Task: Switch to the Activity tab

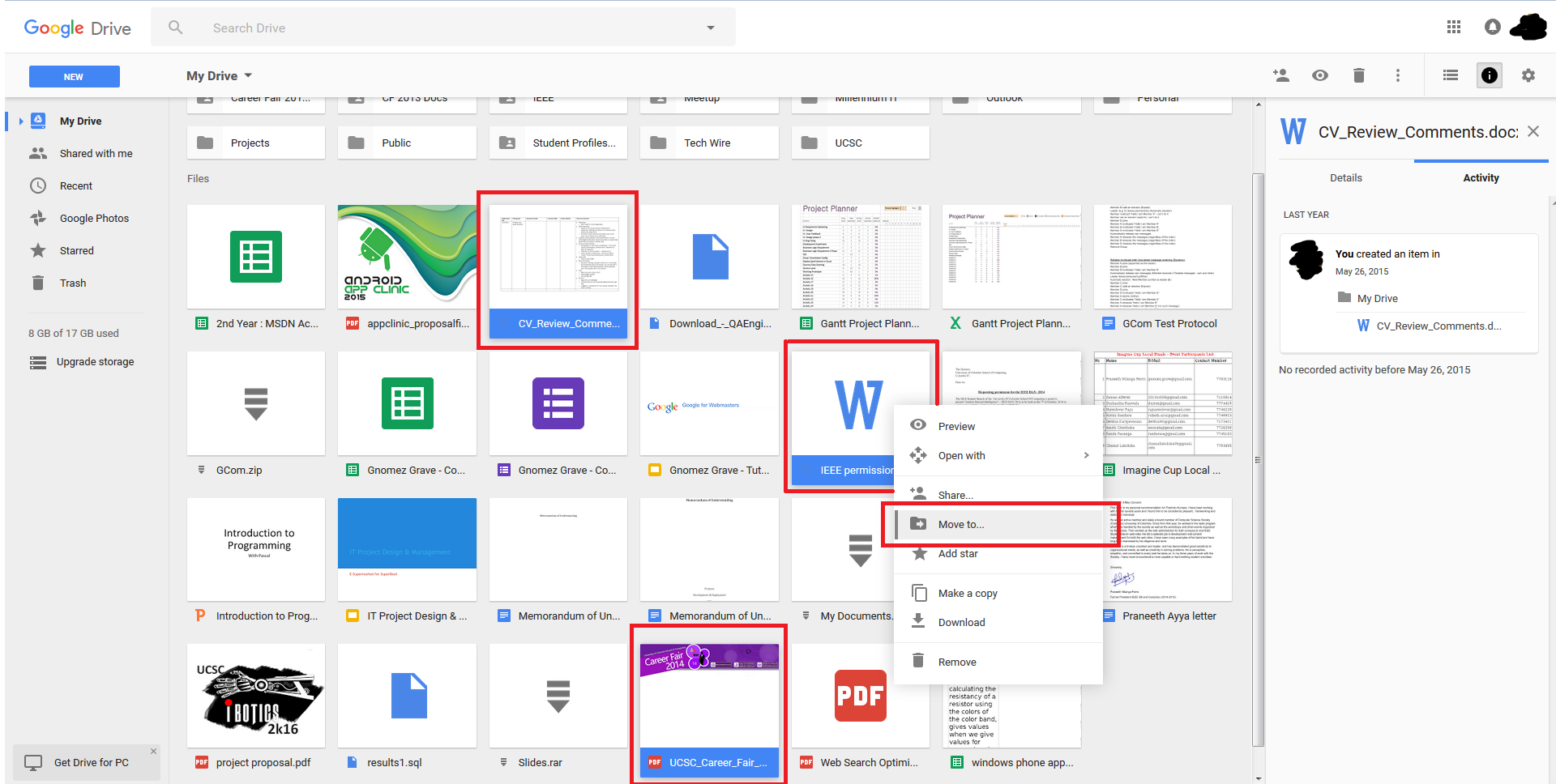Action: coord(1481,177)
